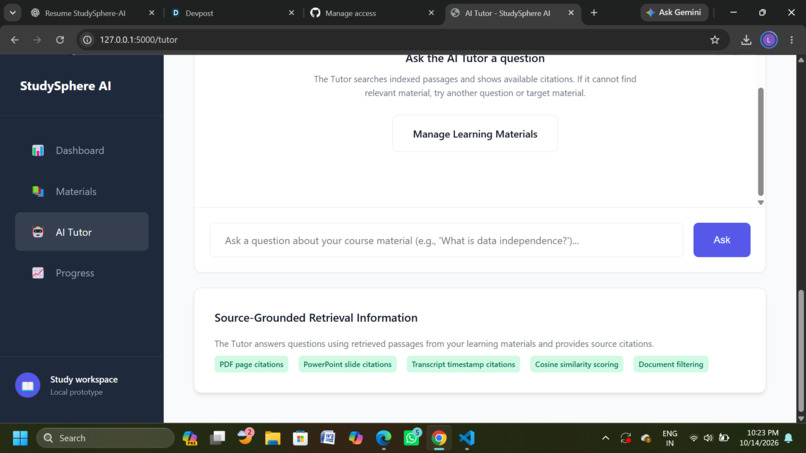Click the blue Ask button
Viewport: 806px width, 453px height.
pos(722,240)
